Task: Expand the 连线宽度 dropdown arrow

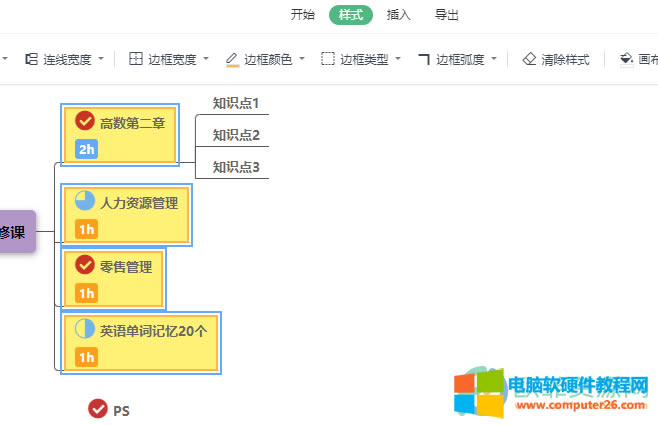Action: [101, 60]
